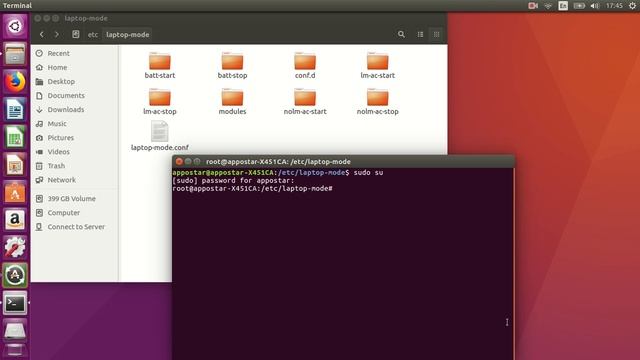Click the terminal window title bar
Screen dimensions: 640x360
tap(343, 162)
